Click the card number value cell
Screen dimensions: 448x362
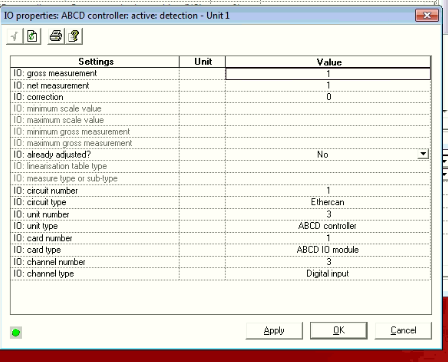click(x=328, y=238)
